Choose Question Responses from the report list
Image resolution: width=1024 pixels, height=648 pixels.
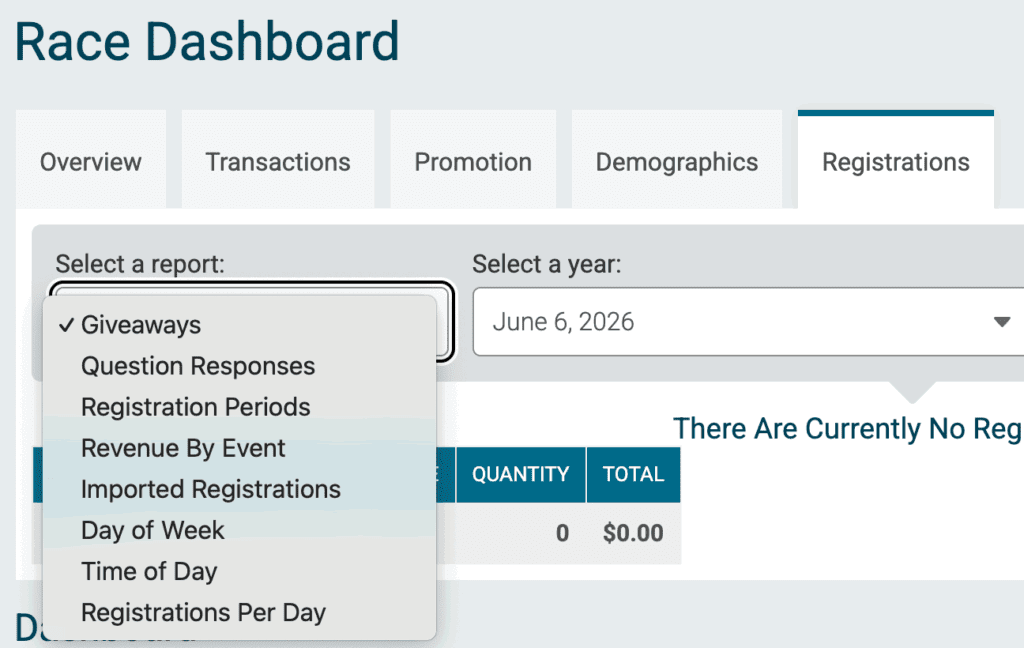pos(198,366)
